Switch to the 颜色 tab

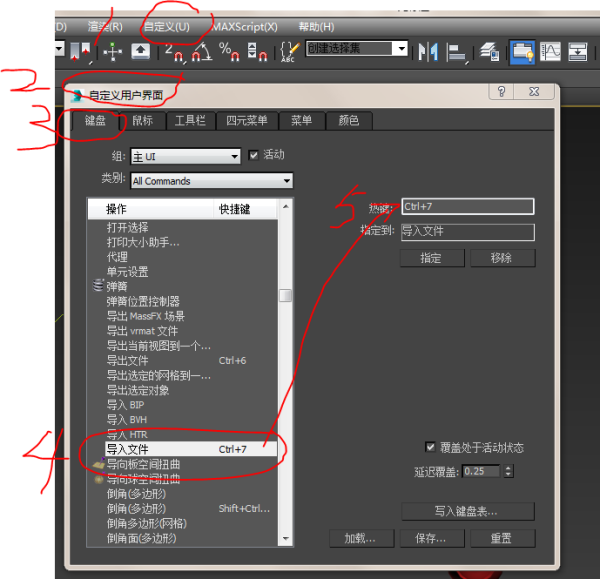tap(349, 121)
